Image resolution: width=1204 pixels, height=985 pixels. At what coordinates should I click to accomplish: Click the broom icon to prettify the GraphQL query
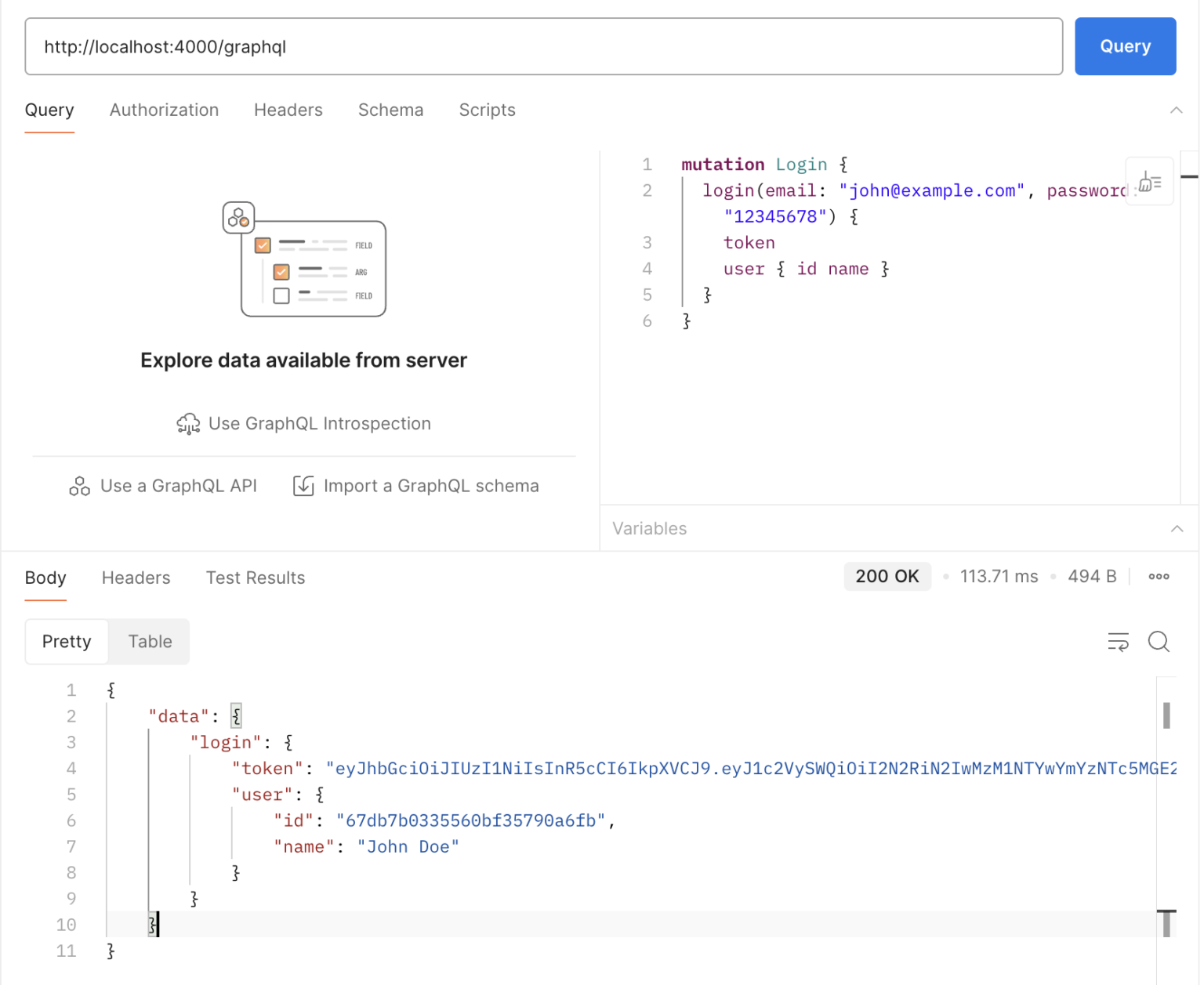tap(1149, 181)
